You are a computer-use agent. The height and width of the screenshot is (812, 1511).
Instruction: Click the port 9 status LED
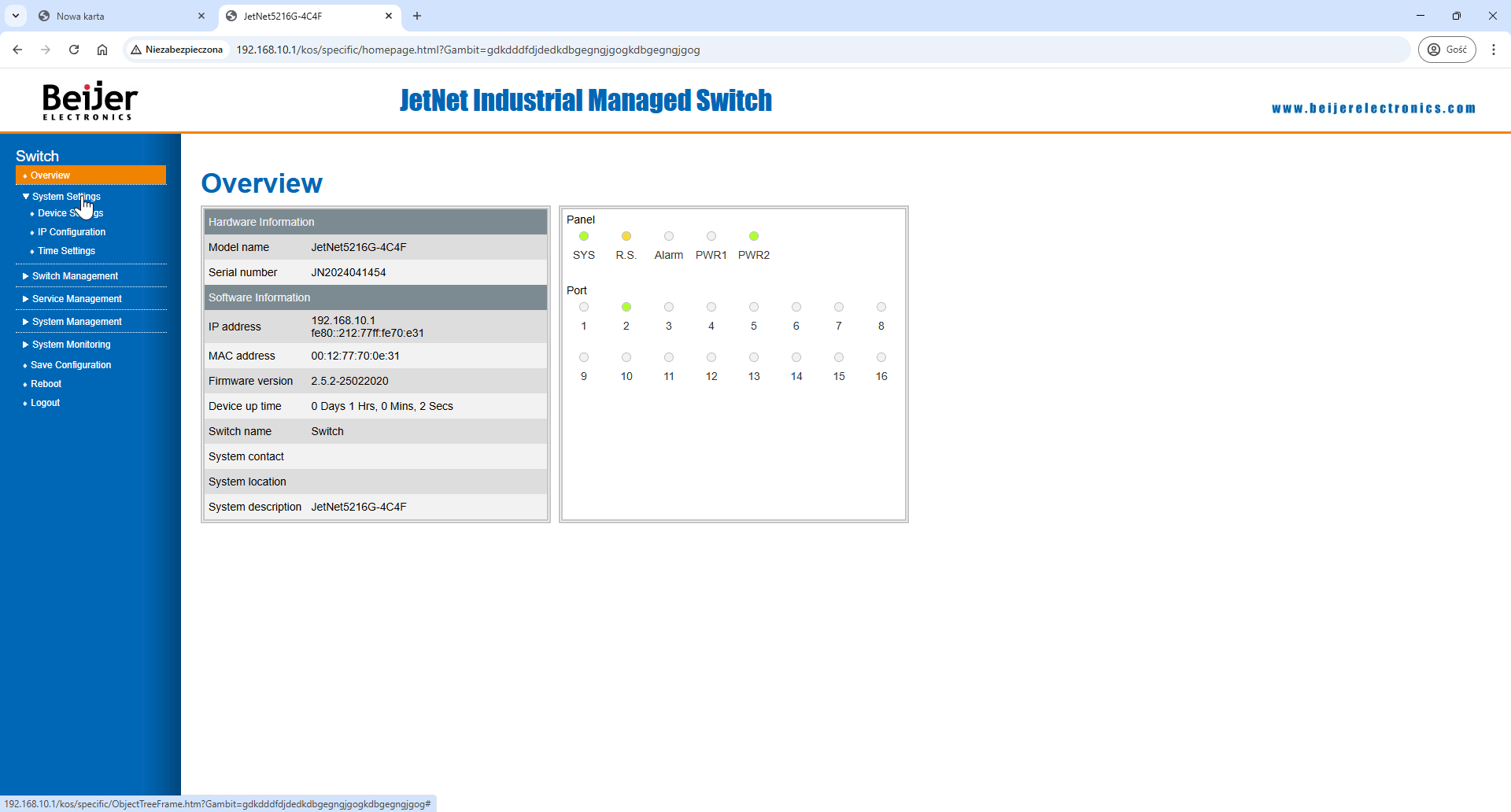pyautogui.click(x=584, y=357)
